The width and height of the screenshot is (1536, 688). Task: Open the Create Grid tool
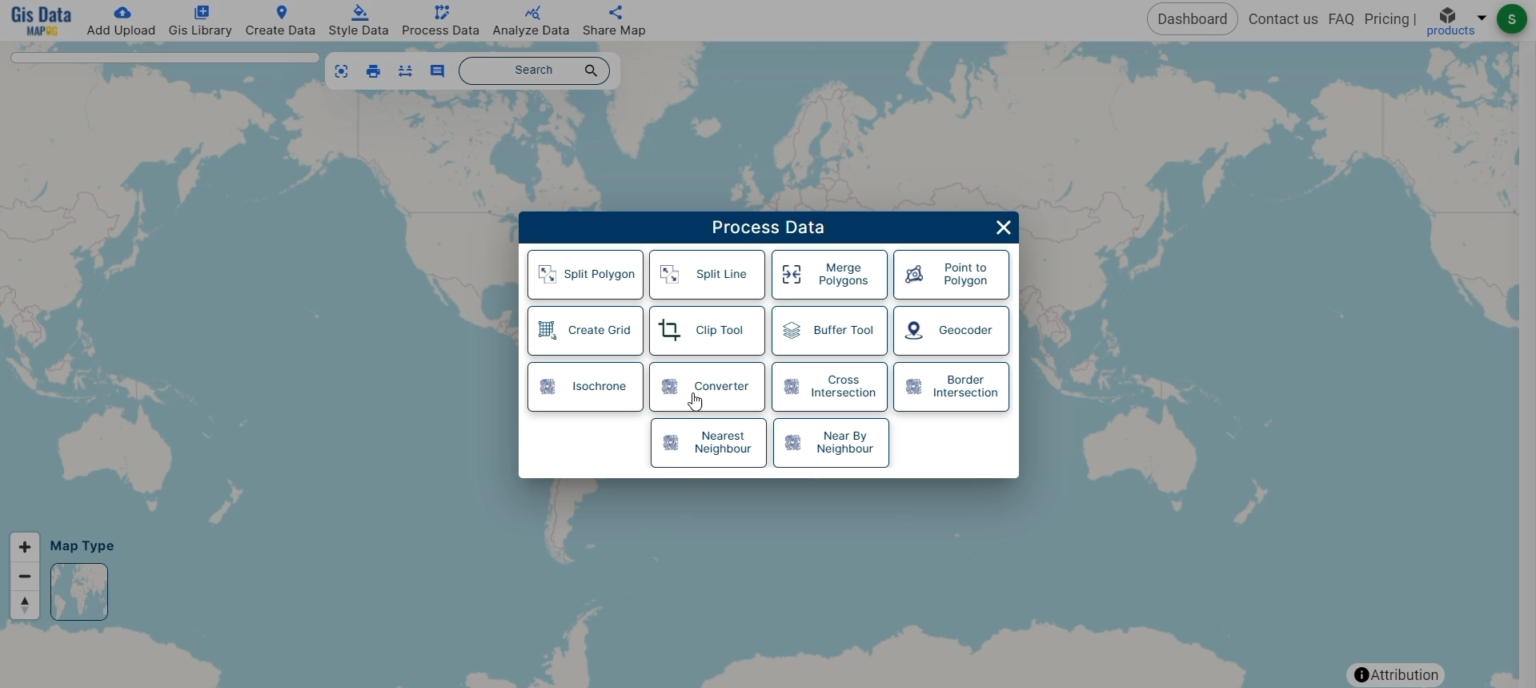(585, 330)
